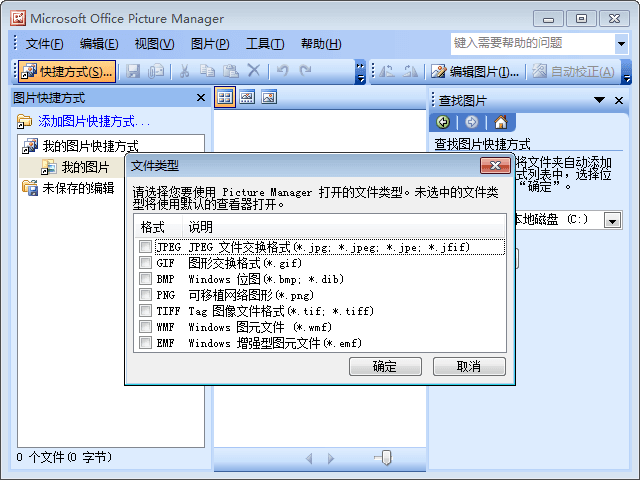Screen dimensions: 640x480
Task: Open 编辑图片(I)... edit pictures tool
Action: pyautogui.click(x=475, y=71)
